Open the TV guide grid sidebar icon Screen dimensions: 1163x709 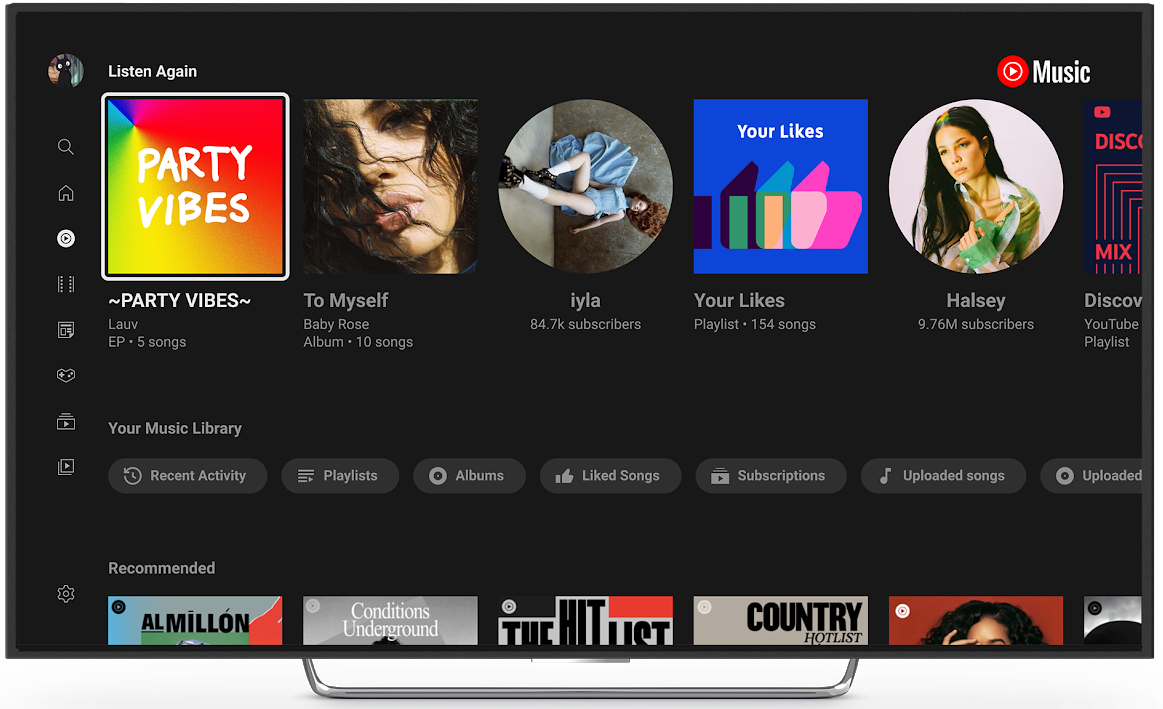[66, 284]
